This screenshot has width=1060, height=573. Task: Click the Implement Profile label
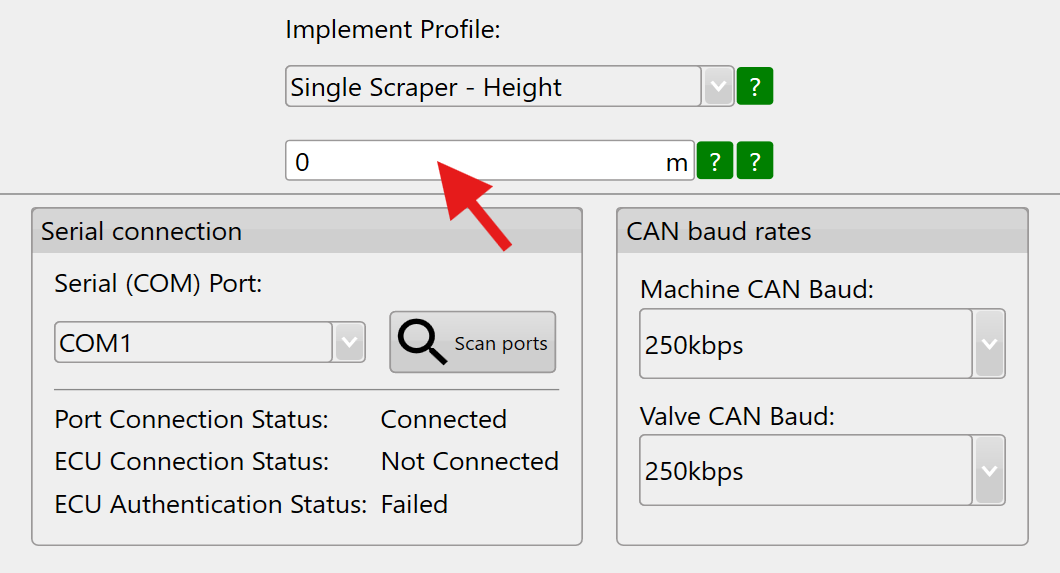pyautogui.click(x=393, y=30)
